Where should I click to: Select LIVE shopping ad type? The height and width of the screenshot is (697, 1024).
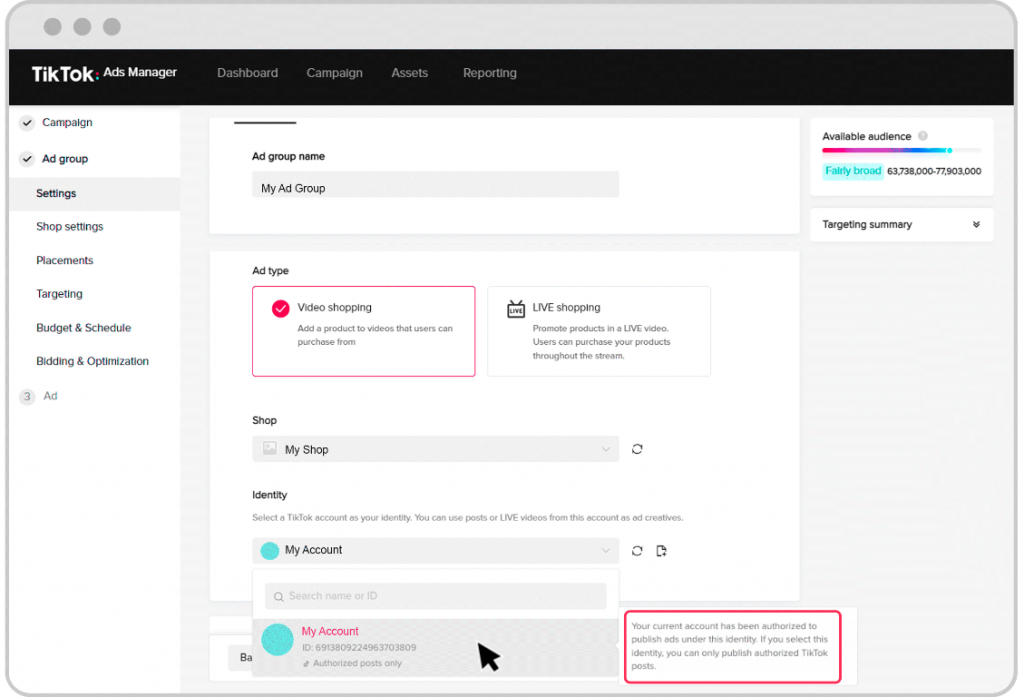click(x=599, y=331)
